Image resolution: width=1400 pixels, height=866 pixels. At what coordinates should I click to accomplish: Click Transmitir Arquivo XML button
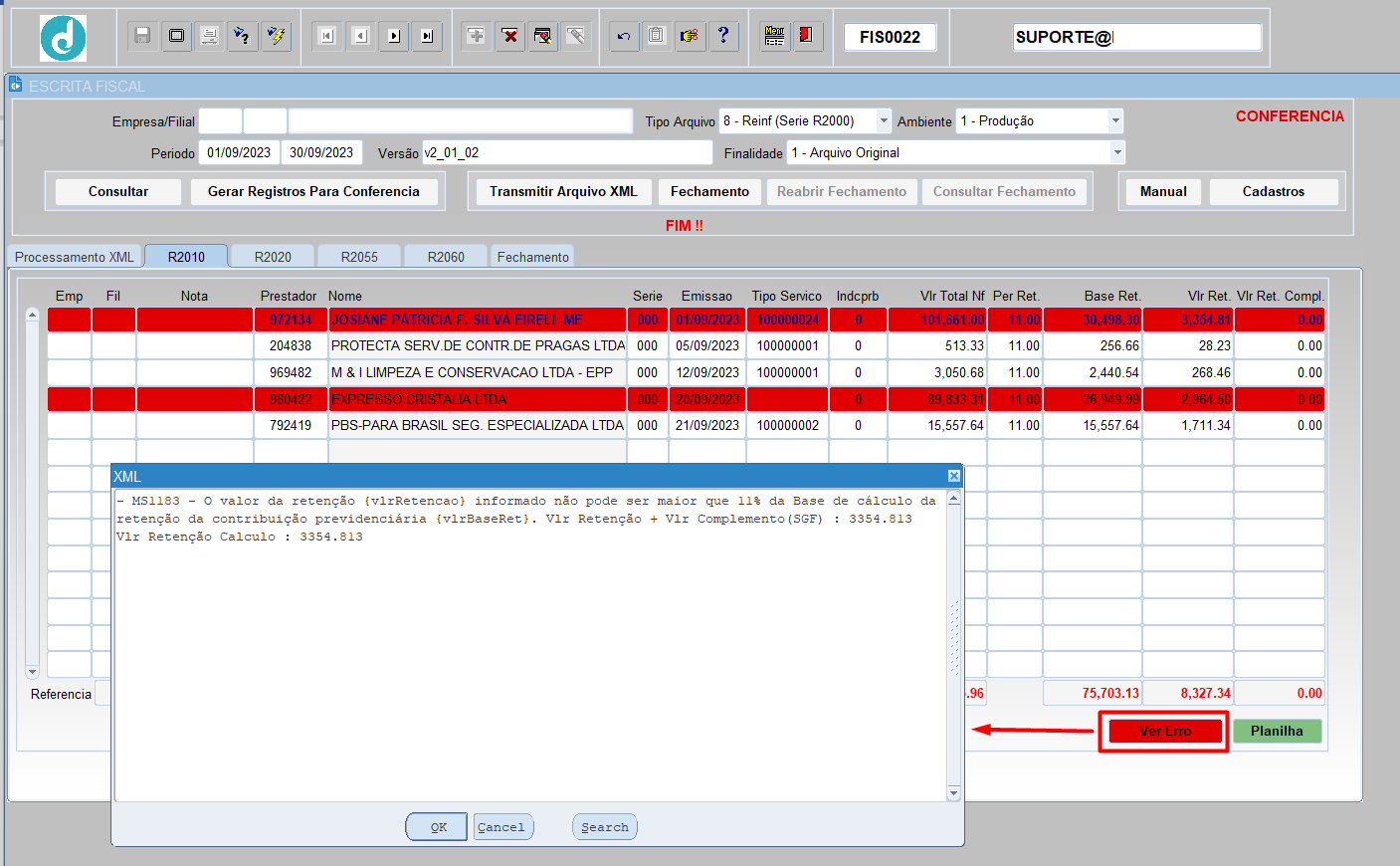pos(563,191)
